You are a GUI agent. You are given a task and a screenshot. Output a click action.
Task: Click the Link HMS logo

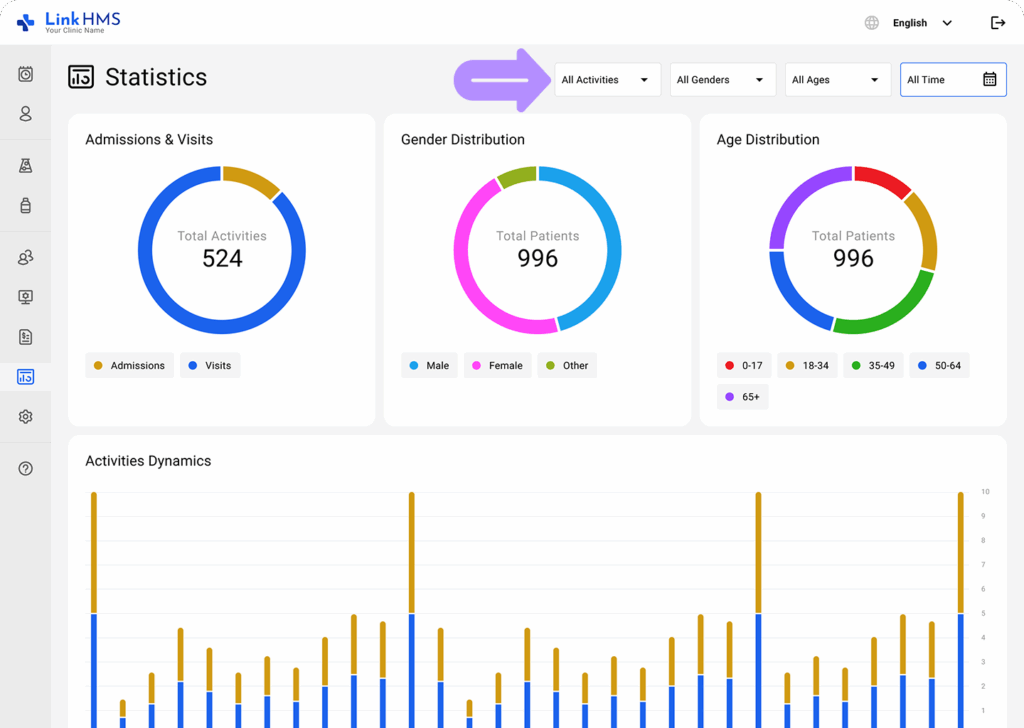(x=65, y=21)
